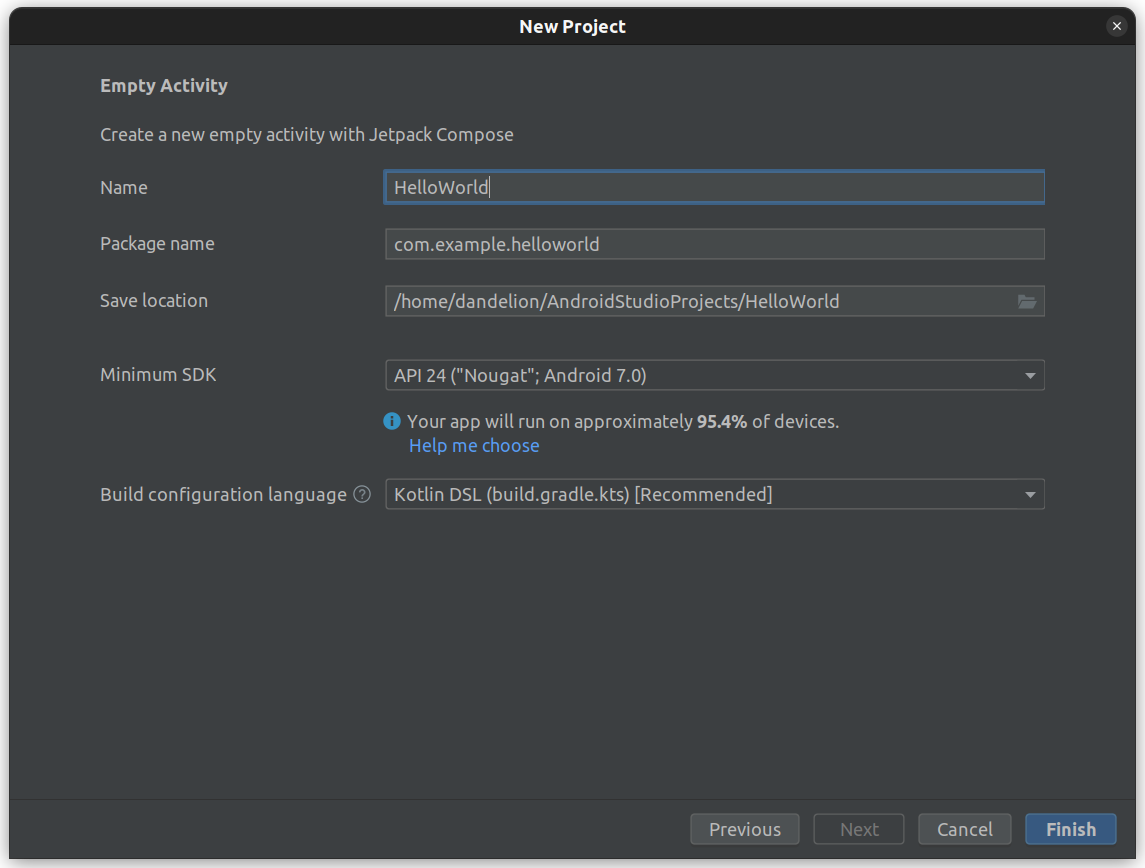The image size is (1145, 868).
Task: Open the Minimum SDK dropdown
Action: (715, 375)
